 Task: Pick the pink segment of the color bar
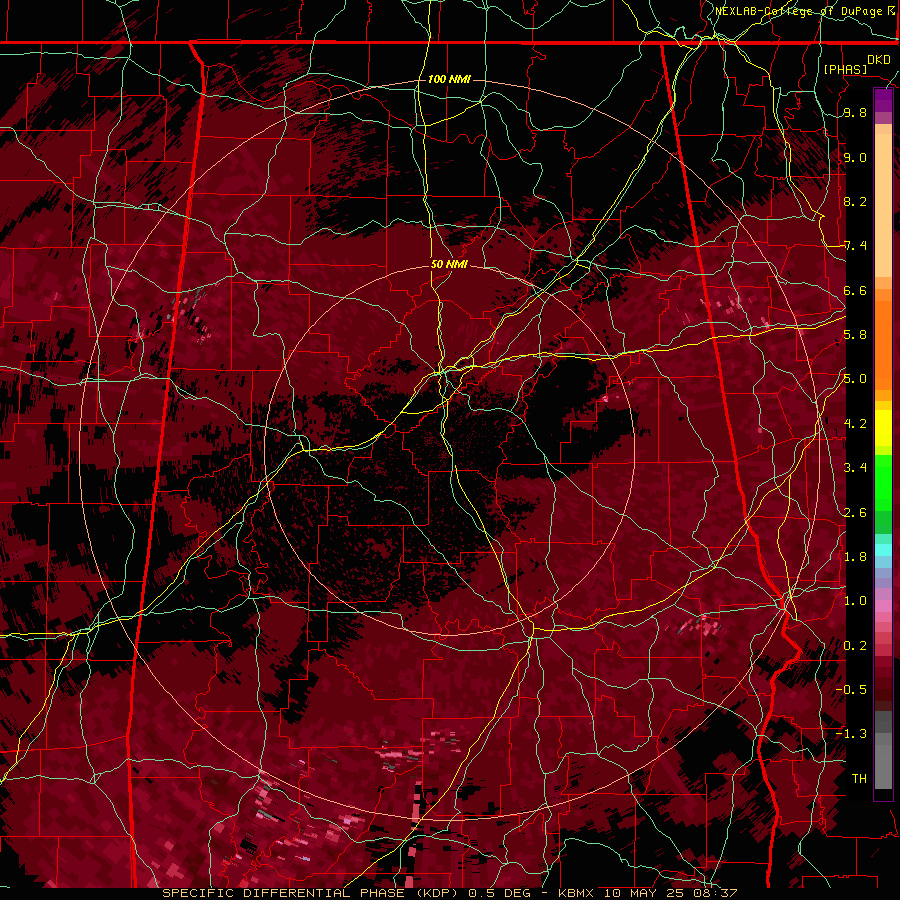(883, 606)
